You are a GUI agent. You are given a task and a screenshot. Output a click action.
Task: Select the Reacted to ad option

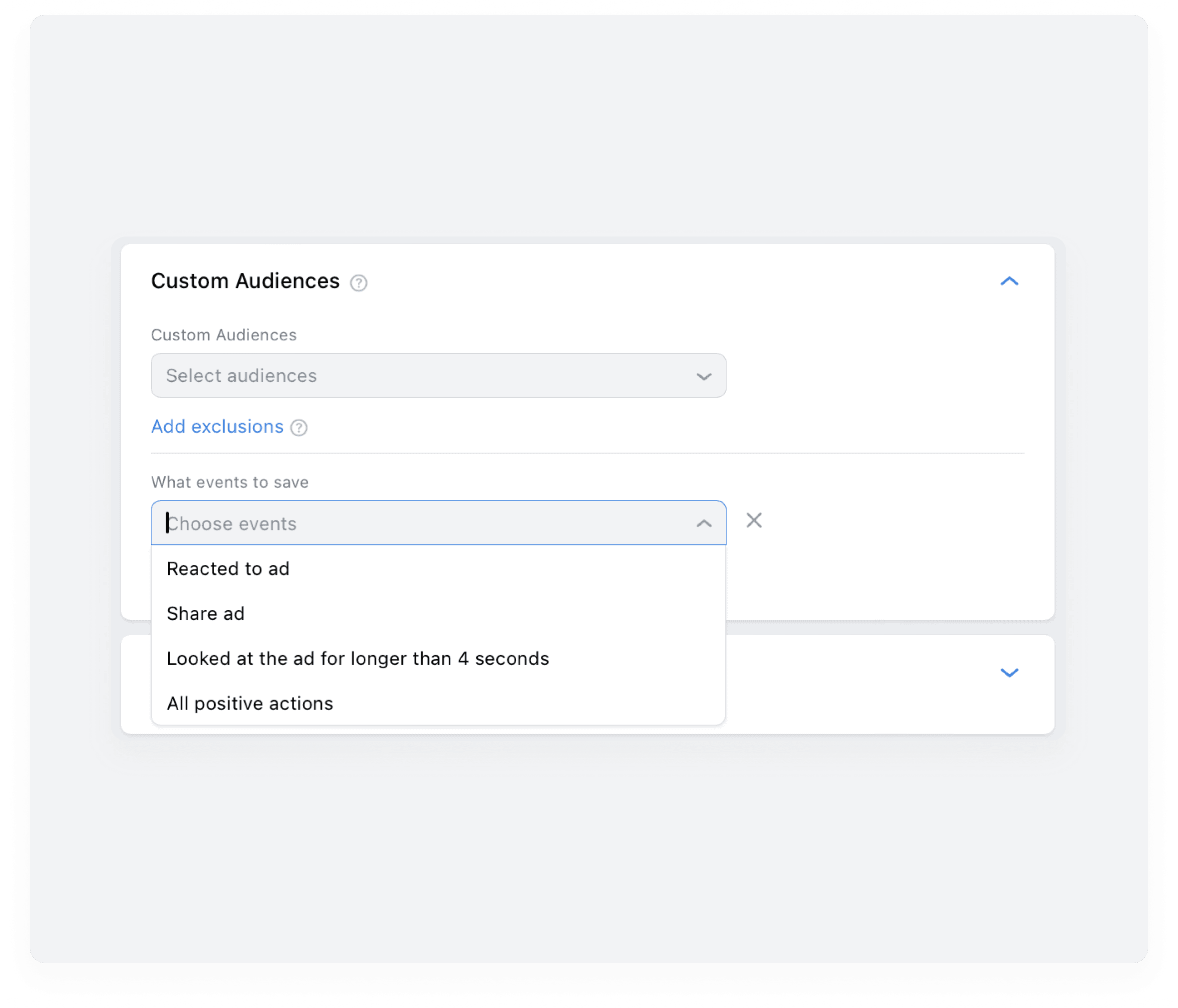click(438, 568)
